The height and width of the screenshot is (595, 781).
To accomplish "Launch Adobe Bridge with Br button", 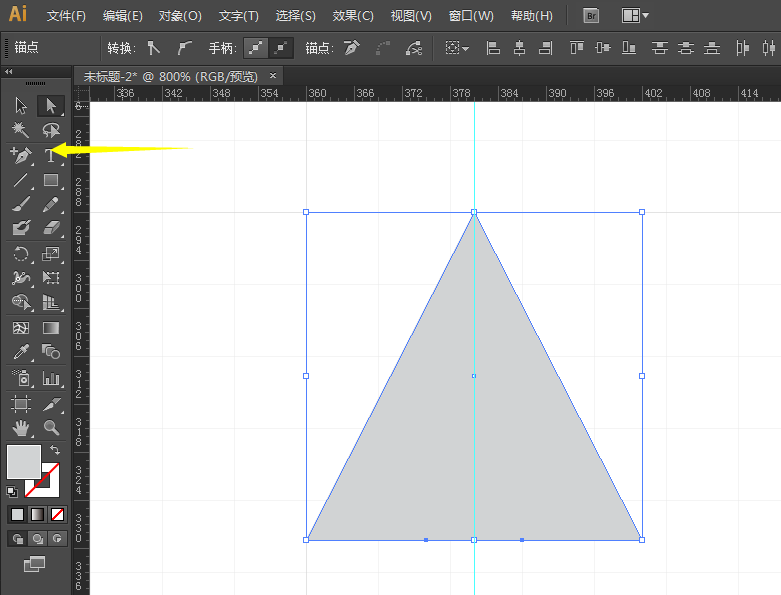I will coord(591,16).
